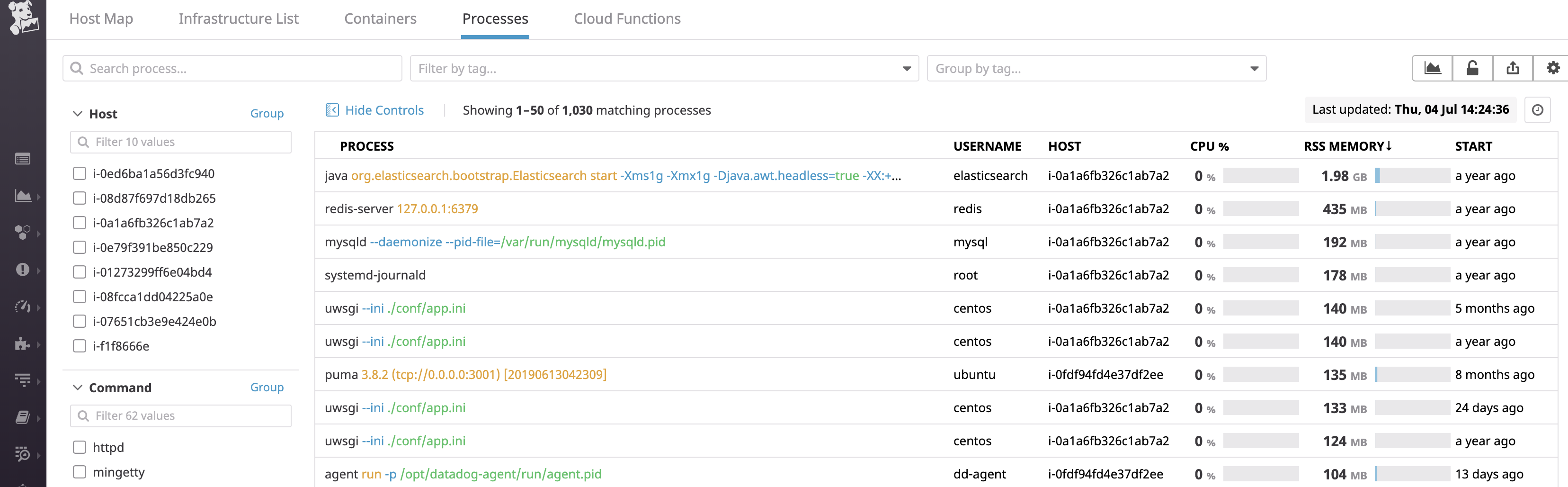Viewport: 1568px width, 487px height.
Task: Show the area graph summary icon
Action: point(1432,68)
